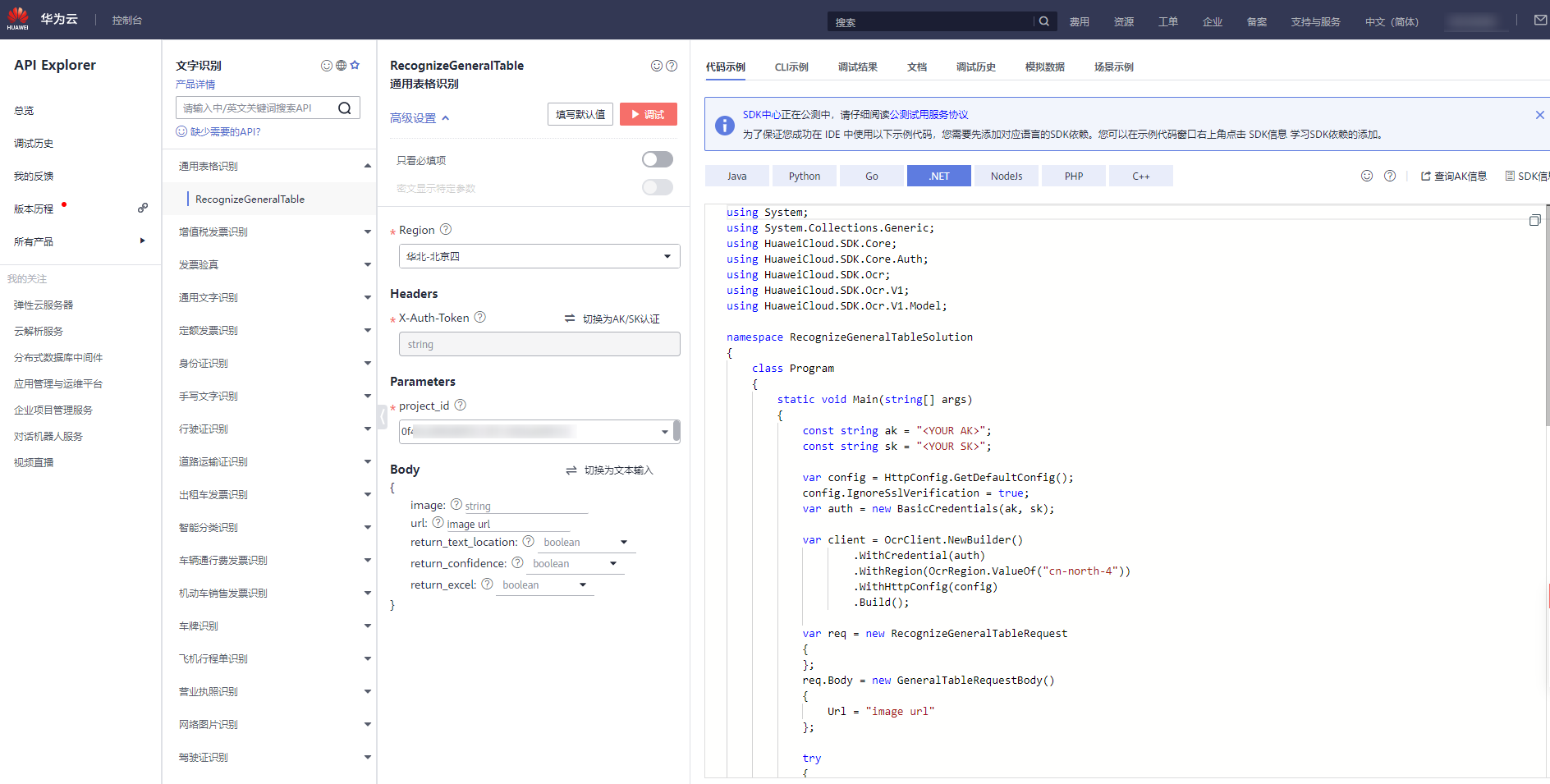Open 产品详情 link
The image size is (1550, 784).
point(195,85)
